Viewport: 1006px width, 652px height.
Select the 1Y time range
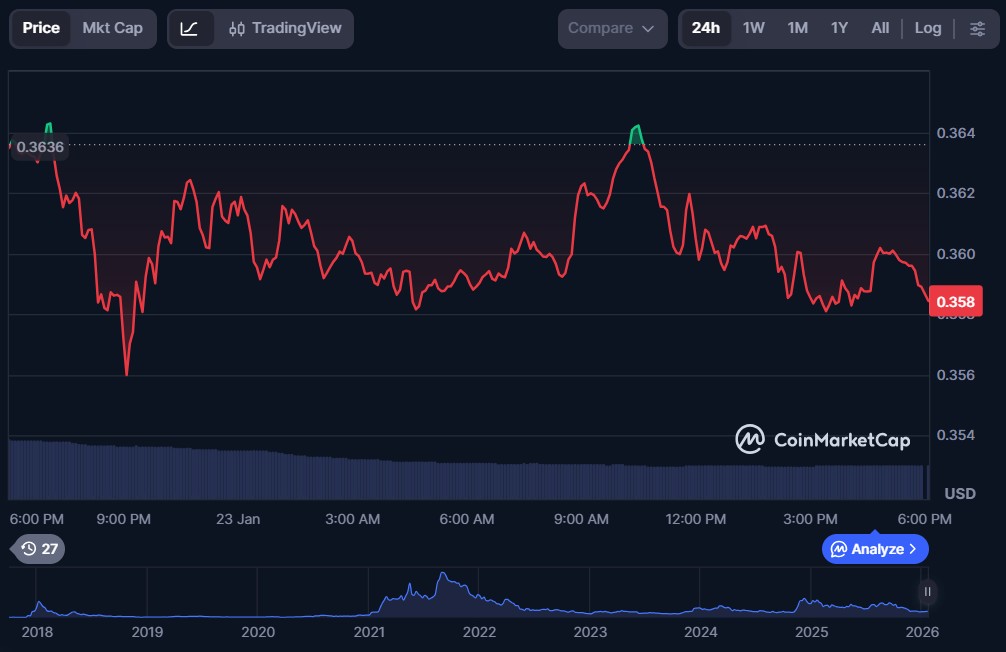(839, 28)
